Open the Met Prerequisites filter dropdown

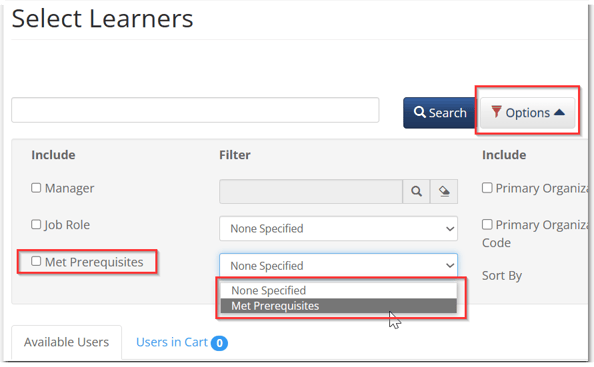coord(338,265)
